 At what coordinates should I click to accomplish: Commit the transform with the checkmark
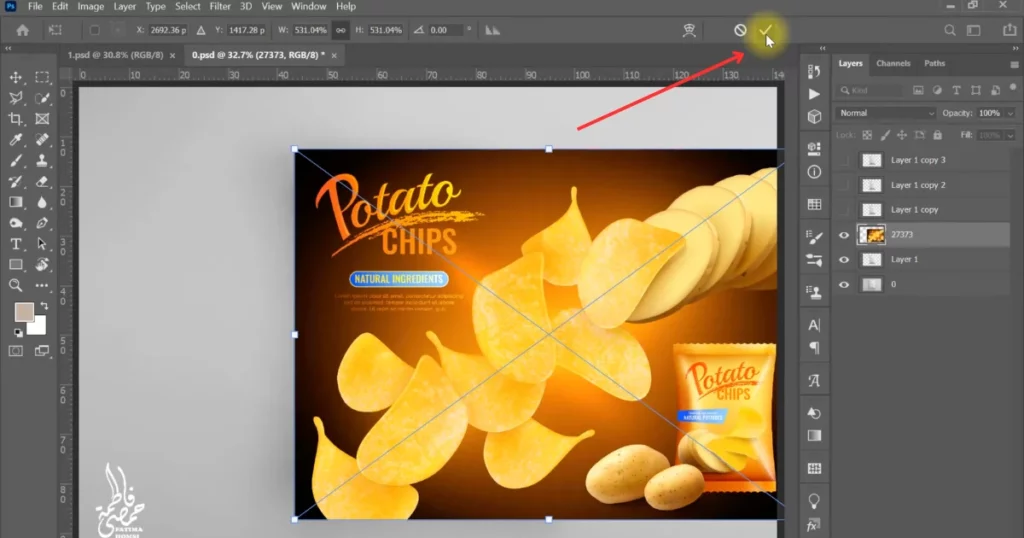click(x=765, y=31)
